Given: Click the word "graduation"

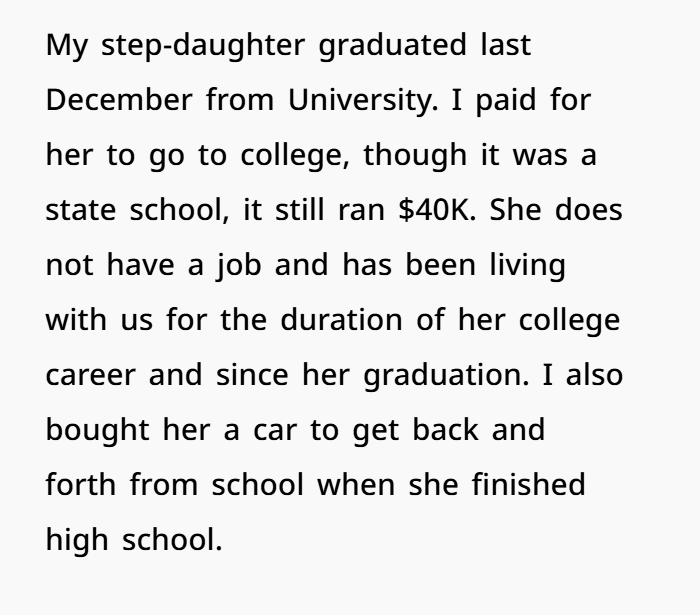Looking at the screenshot, I should coord(442,376).
